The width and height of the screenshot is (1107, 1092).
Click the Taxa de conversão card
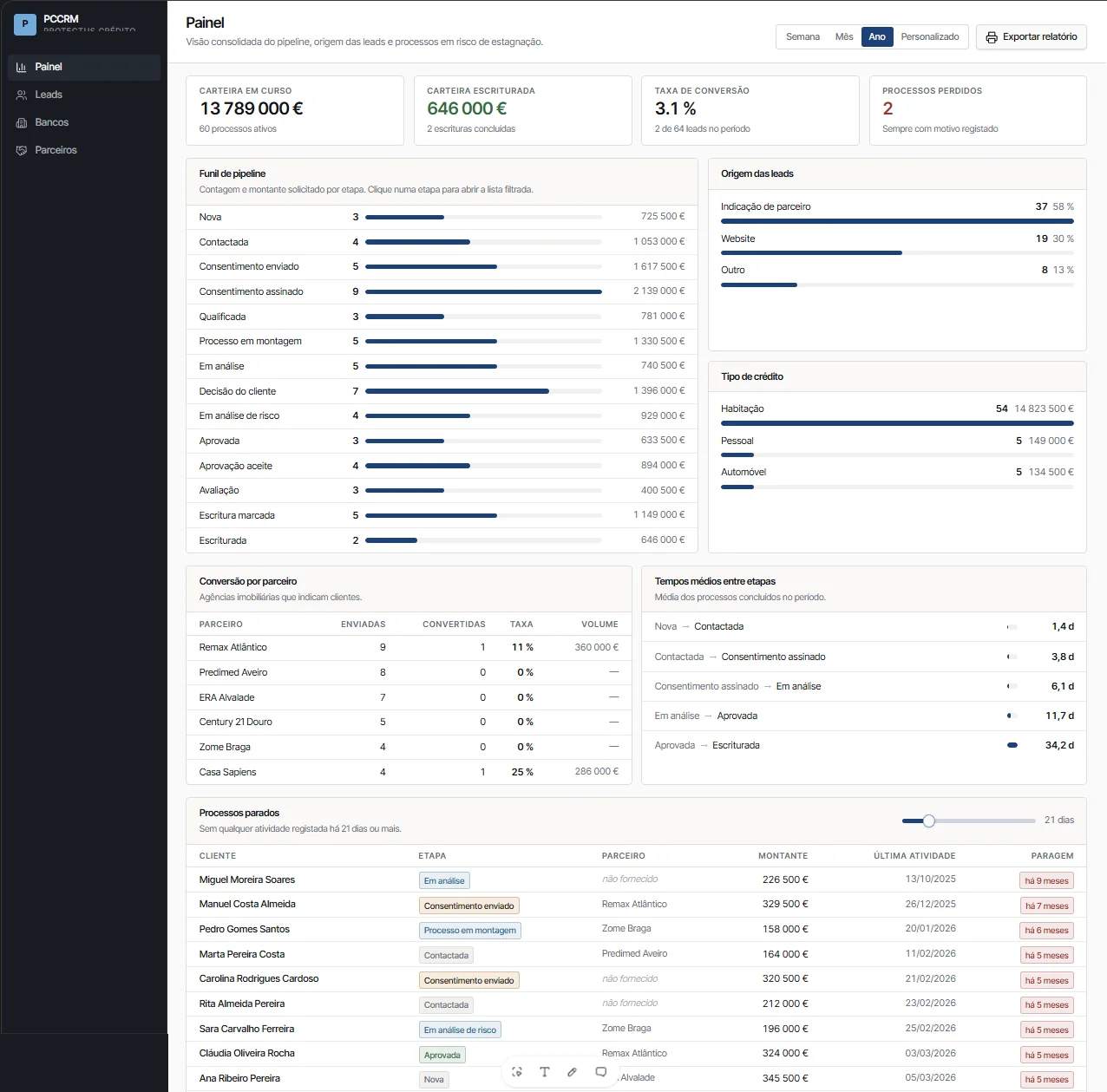(x=750, y=110)
